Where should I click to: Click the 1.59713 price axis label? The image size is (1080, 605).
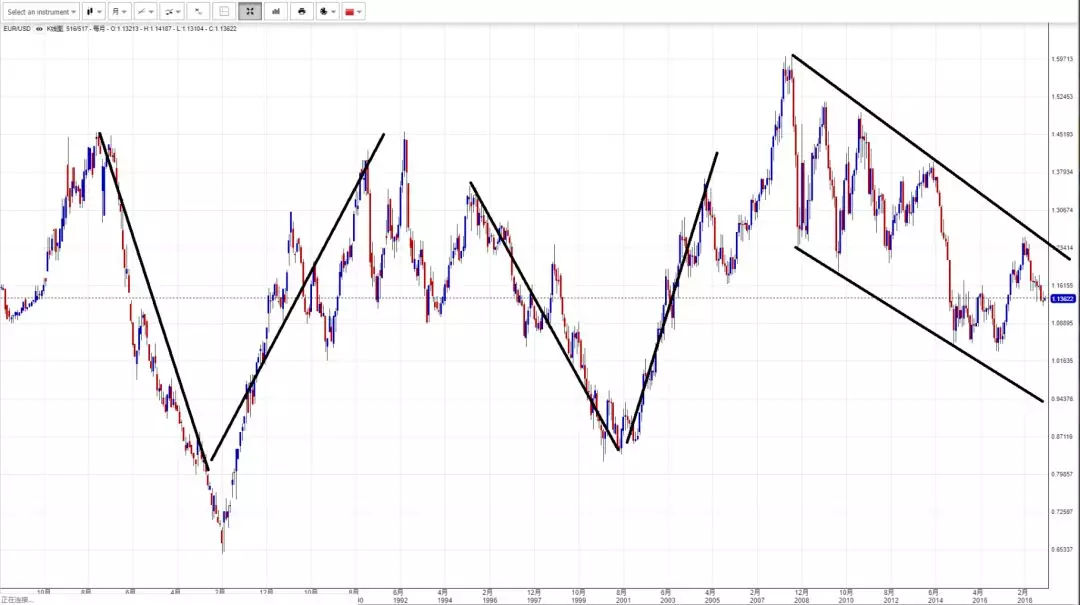tap(1062, 59)
